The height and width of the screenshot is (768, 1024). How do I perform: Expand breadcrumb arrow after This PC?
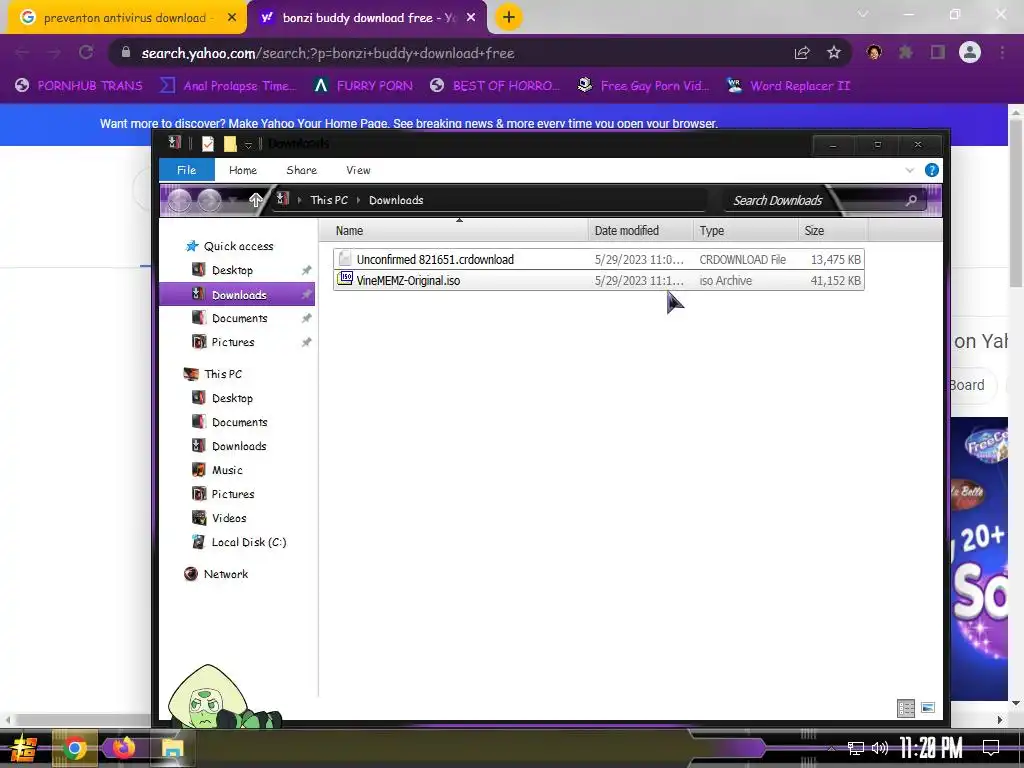pos(359,200)
